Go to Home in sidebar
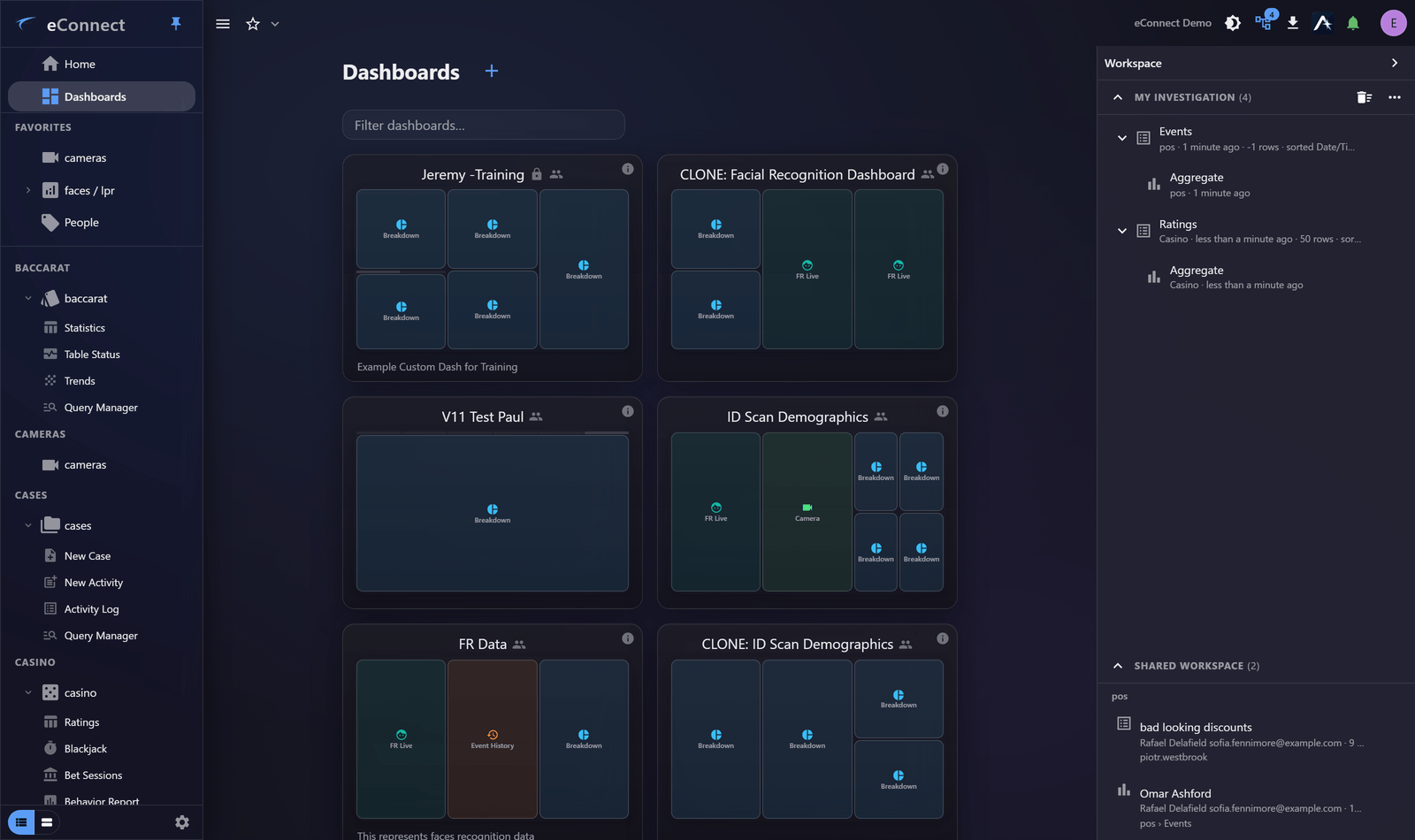Image resolution: width=1415 pixels, height=840 pixels. 102,64
